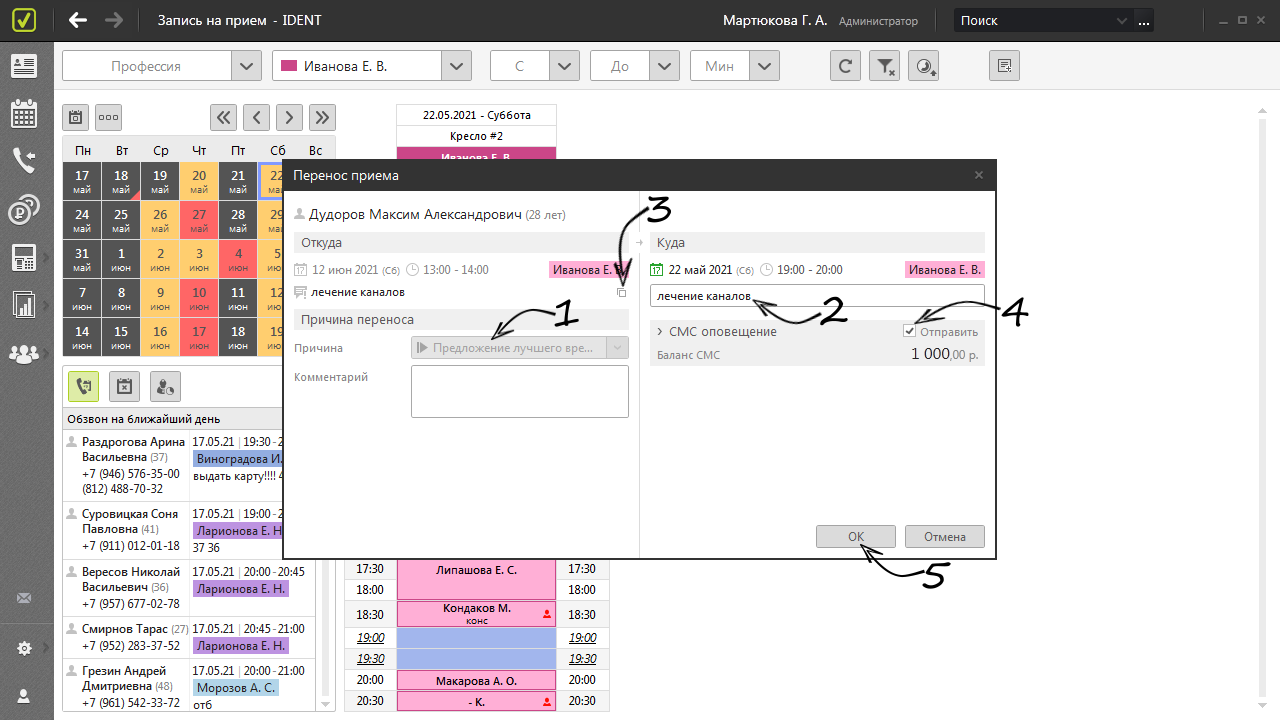The height and width of the screenshot is (720, 1280).
Task: Go to next period with right chevron
Action: click(x=289, y=117)
